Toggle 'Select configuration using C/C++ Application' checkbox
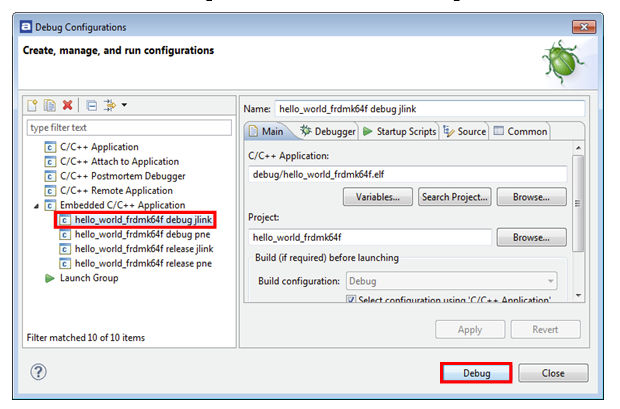This screenshot has width=620, height=409. (351, 300)
